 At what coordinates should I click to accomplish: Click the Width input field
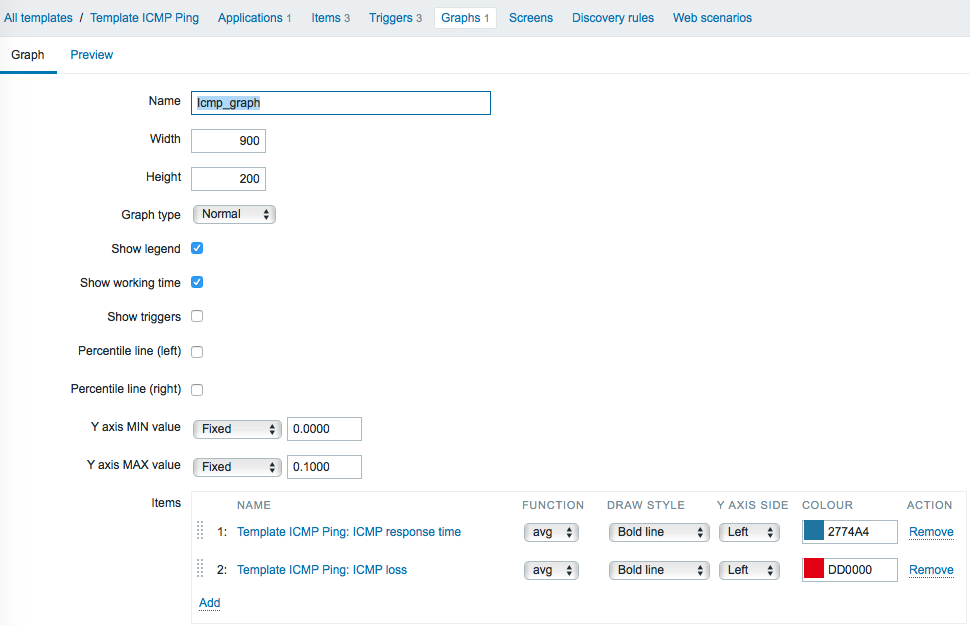(228, 141)
